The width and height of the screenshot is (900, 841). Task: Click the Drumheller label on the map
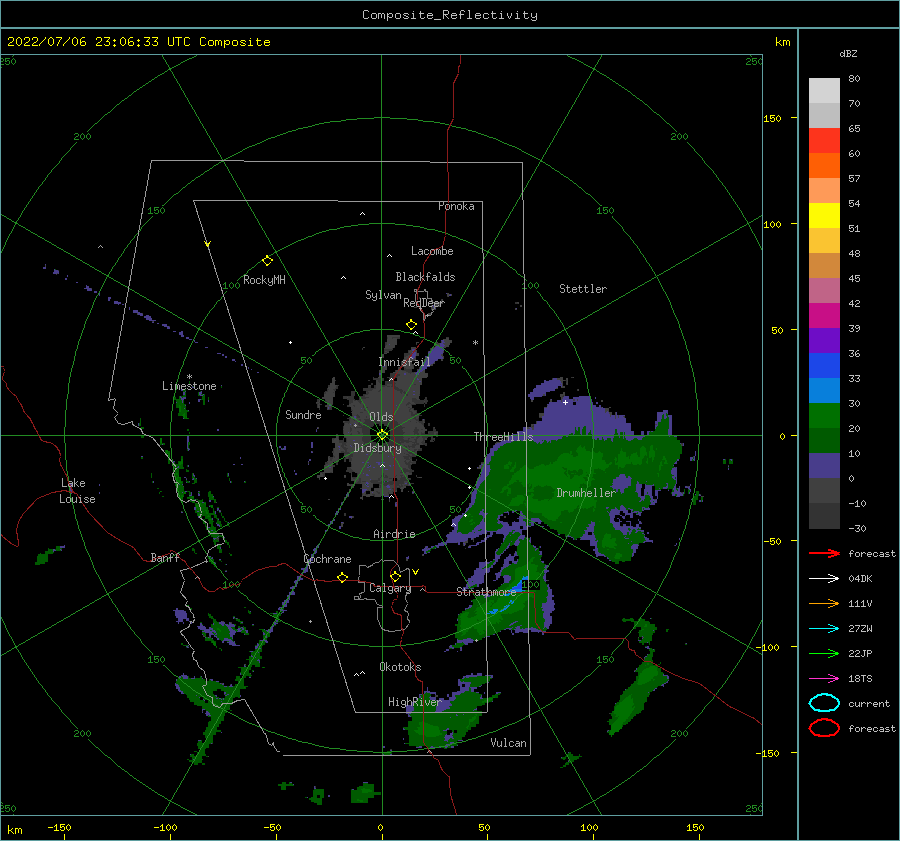click(x=586, y=493)
